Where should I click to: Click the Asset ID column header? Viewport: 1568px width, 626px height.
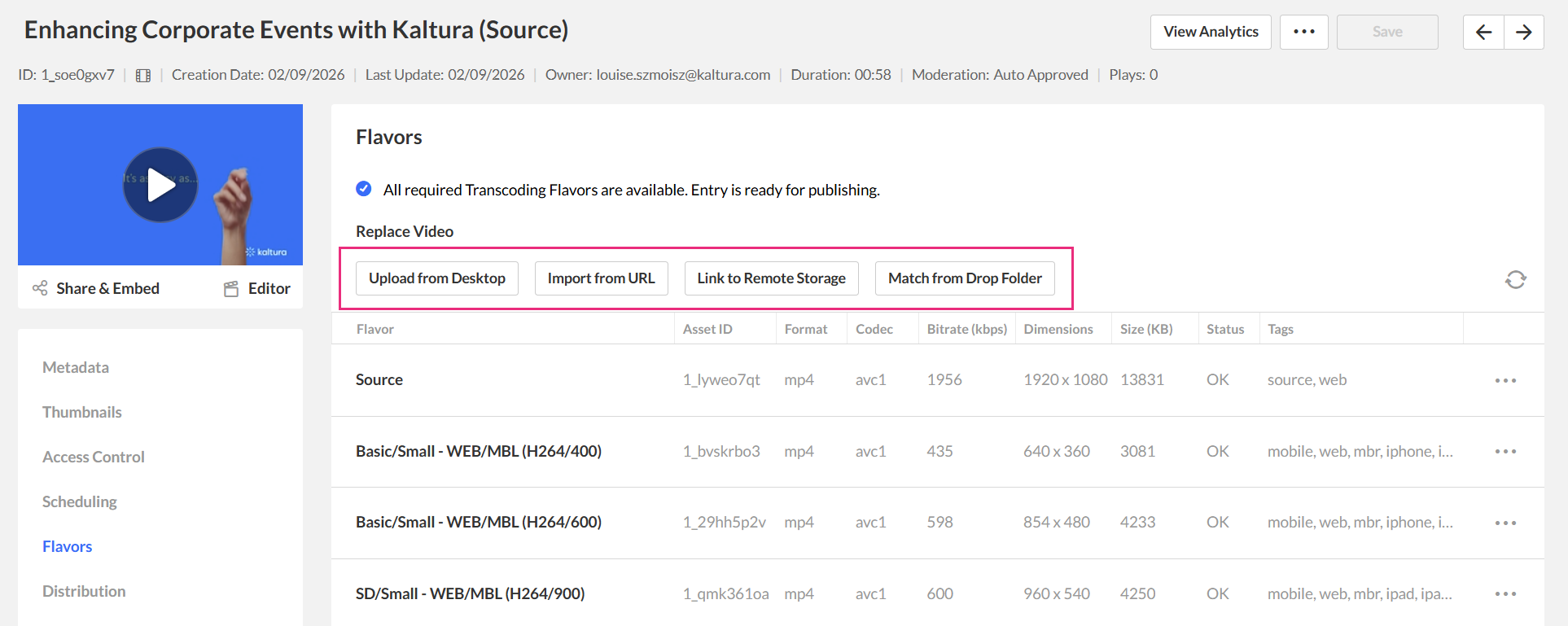[x=707, y=329]
